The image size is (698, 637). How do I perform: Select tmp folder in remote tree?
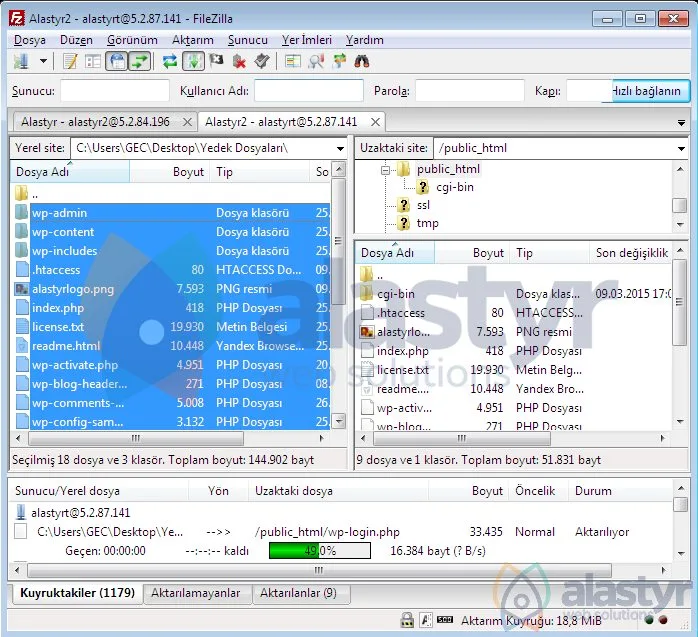click(427, 223)
